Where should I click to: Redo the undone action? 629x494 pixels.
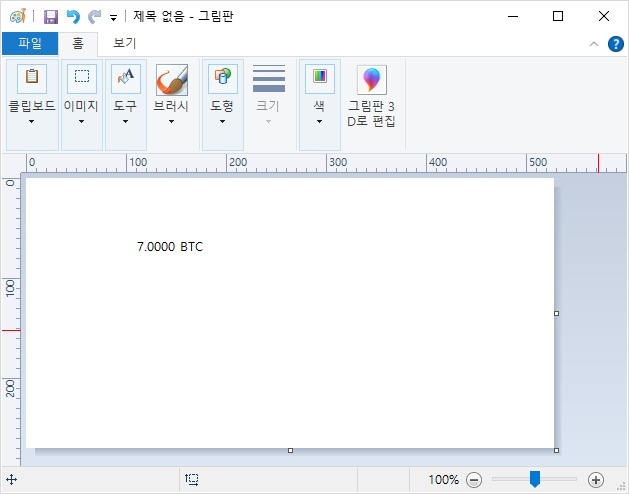(95, 17)
